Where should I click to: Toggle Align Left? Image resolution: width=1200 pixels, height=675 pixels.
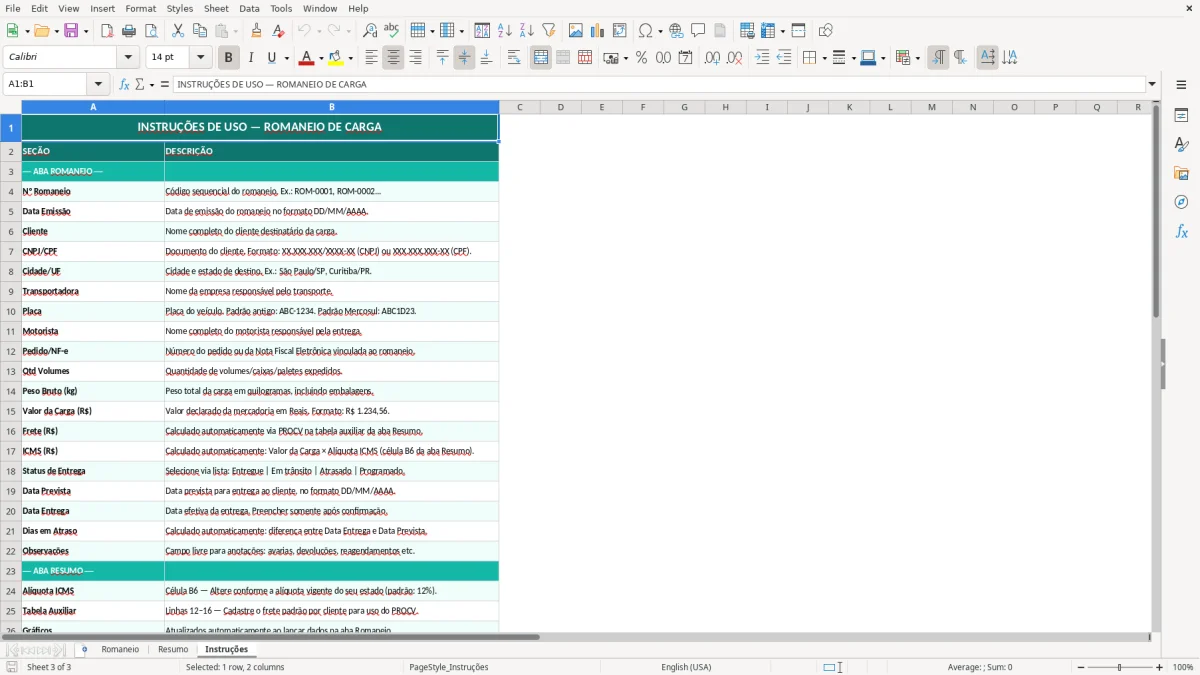pos(371,58)
